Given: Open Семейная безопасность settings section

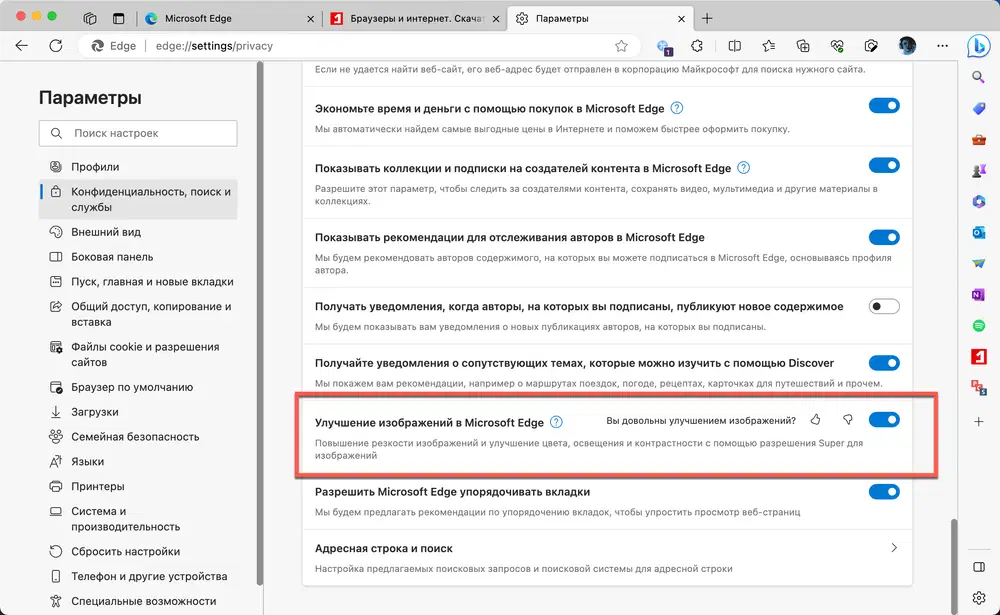Looking at the screenshot, I should pyautogui.click(x=138, y=437).
